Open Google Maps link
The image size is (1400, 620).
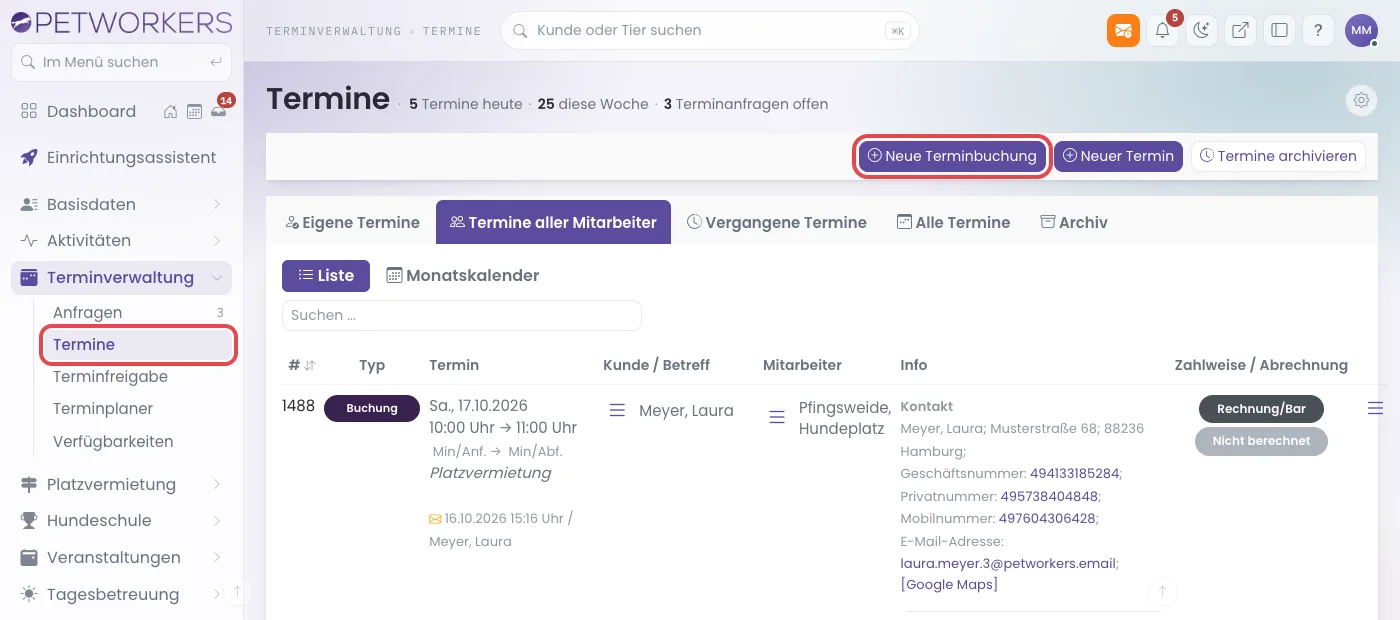click(949, 584)
